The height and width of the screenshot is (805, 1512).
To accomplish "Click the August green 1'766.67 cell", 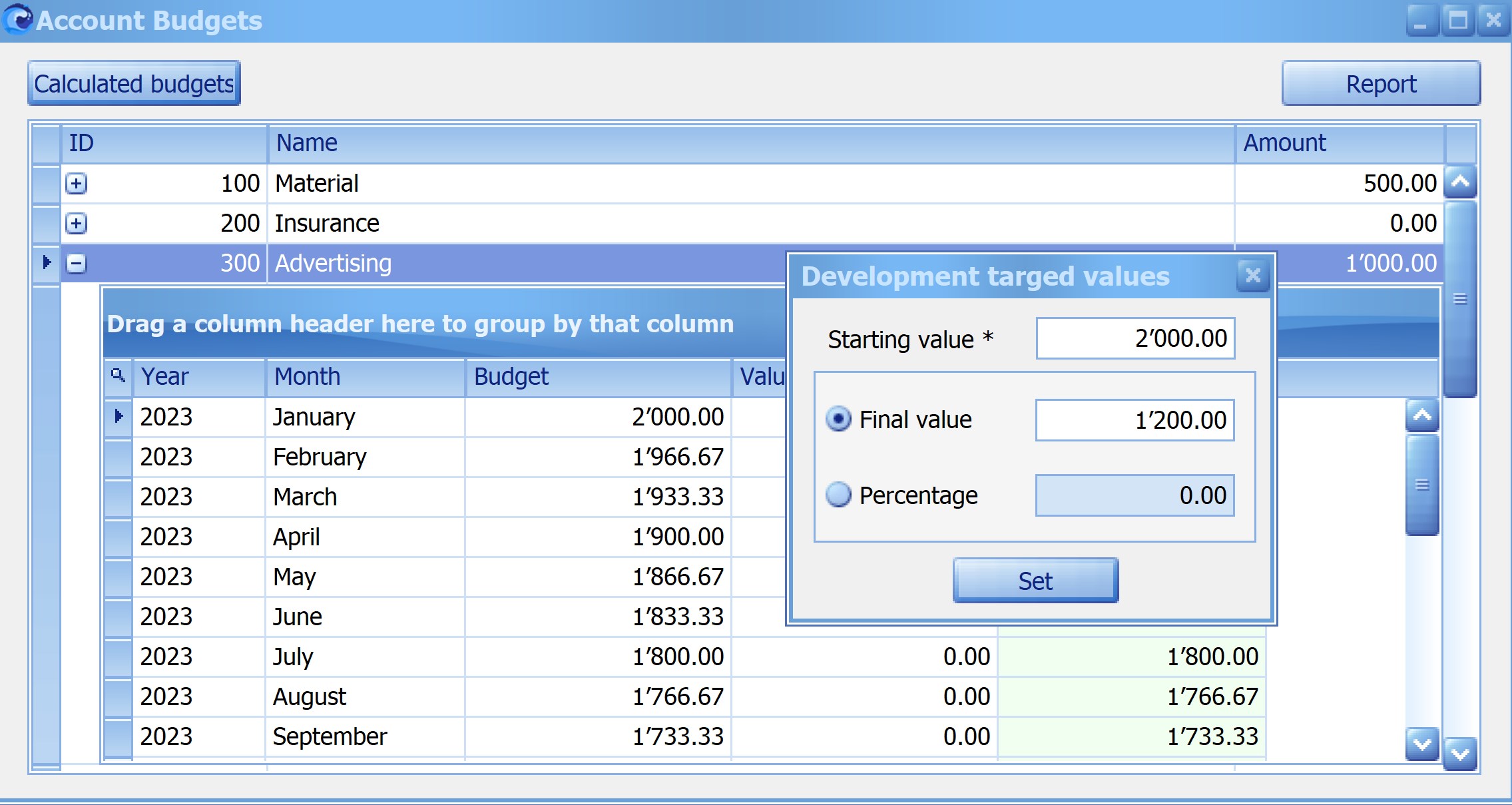I will click(1132, 696).
